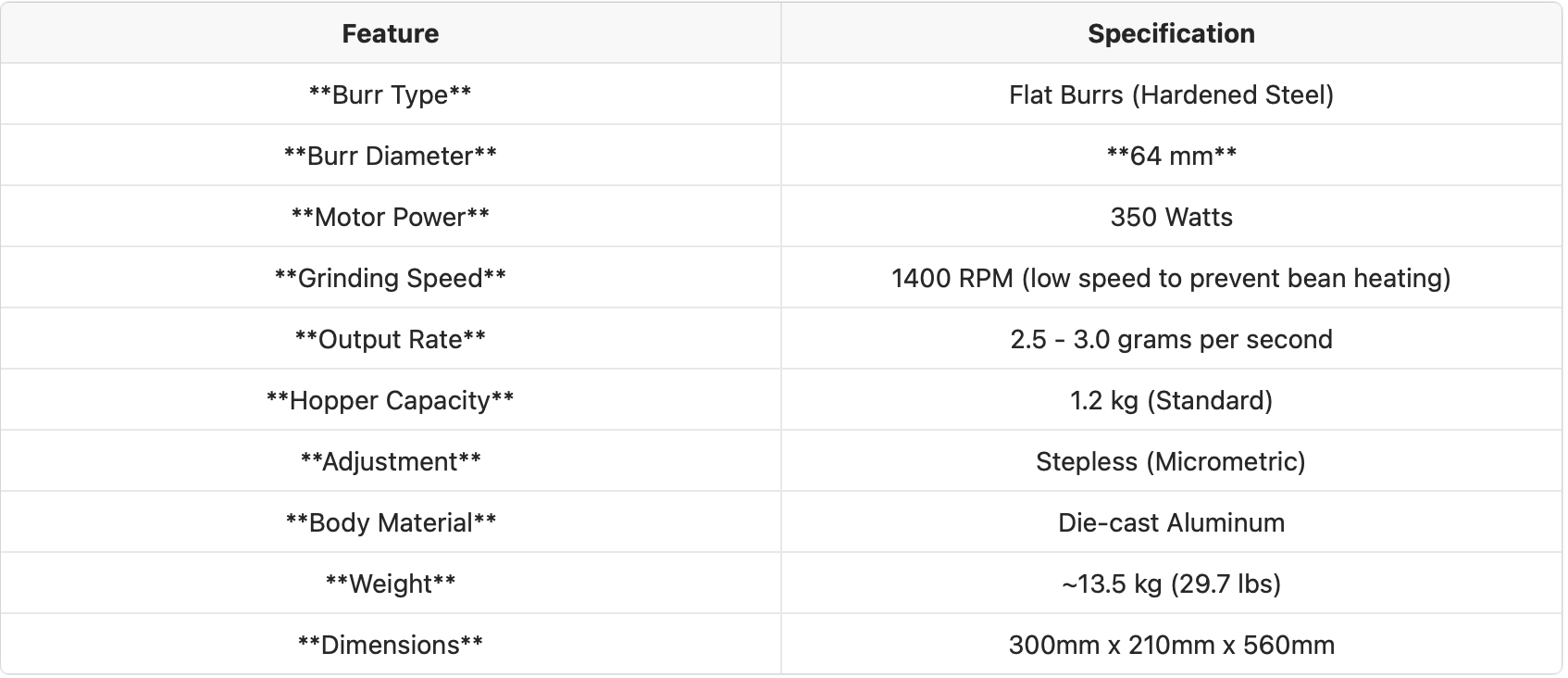Click the Specification column header
Screen dimensions: 1568x678
pos(1171,33)
